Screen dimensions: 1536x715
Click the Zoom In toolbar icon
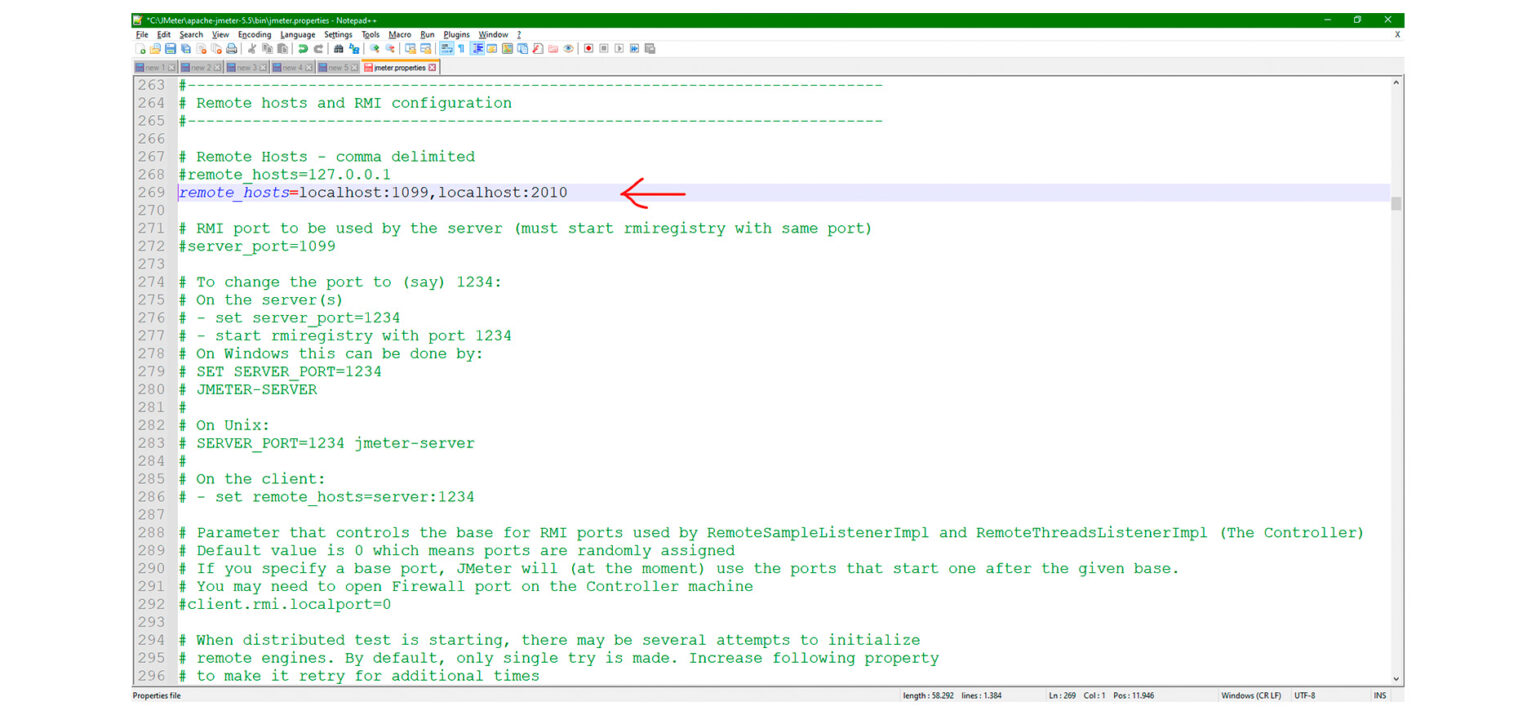[375, 48]
